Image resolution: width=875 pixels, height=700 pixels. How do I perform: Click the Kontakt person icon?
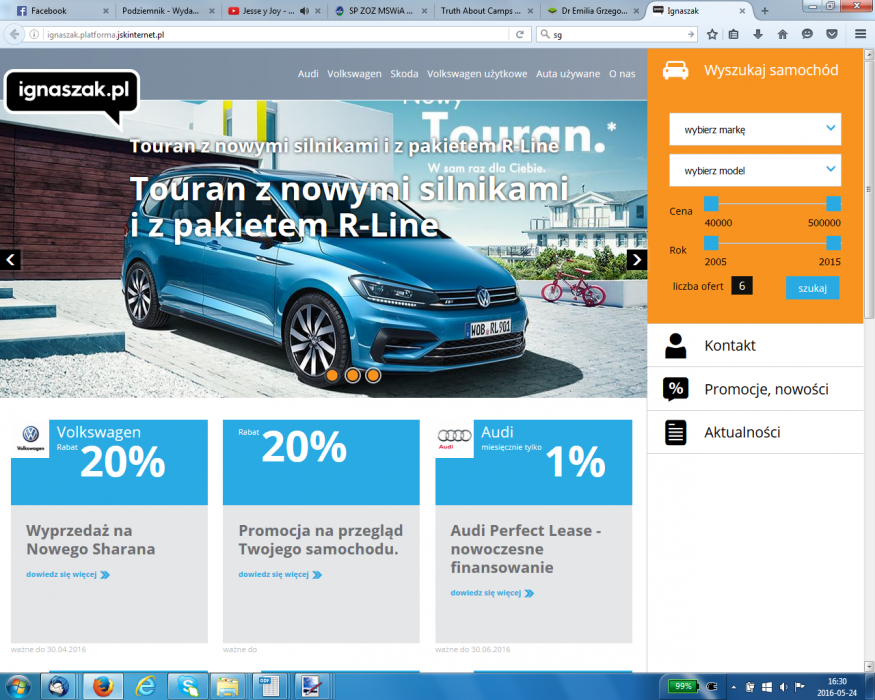tap(675, 346)
